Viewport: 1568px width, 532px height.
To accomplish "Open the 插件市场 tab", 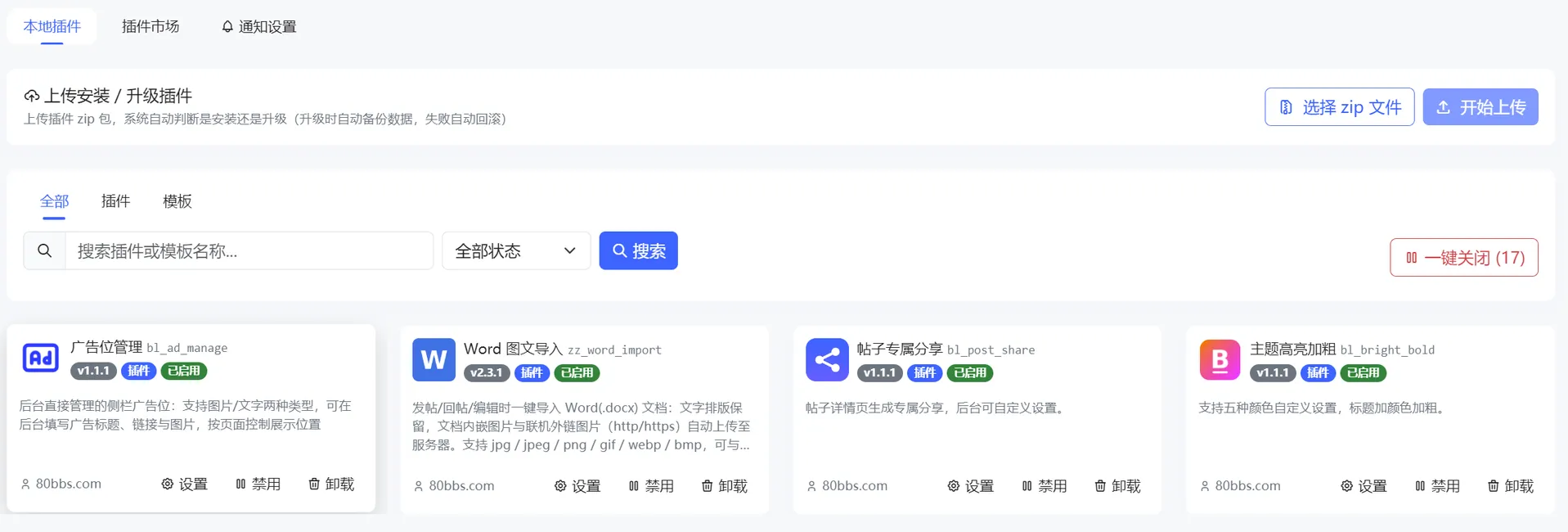I will (x=151, y=26).
